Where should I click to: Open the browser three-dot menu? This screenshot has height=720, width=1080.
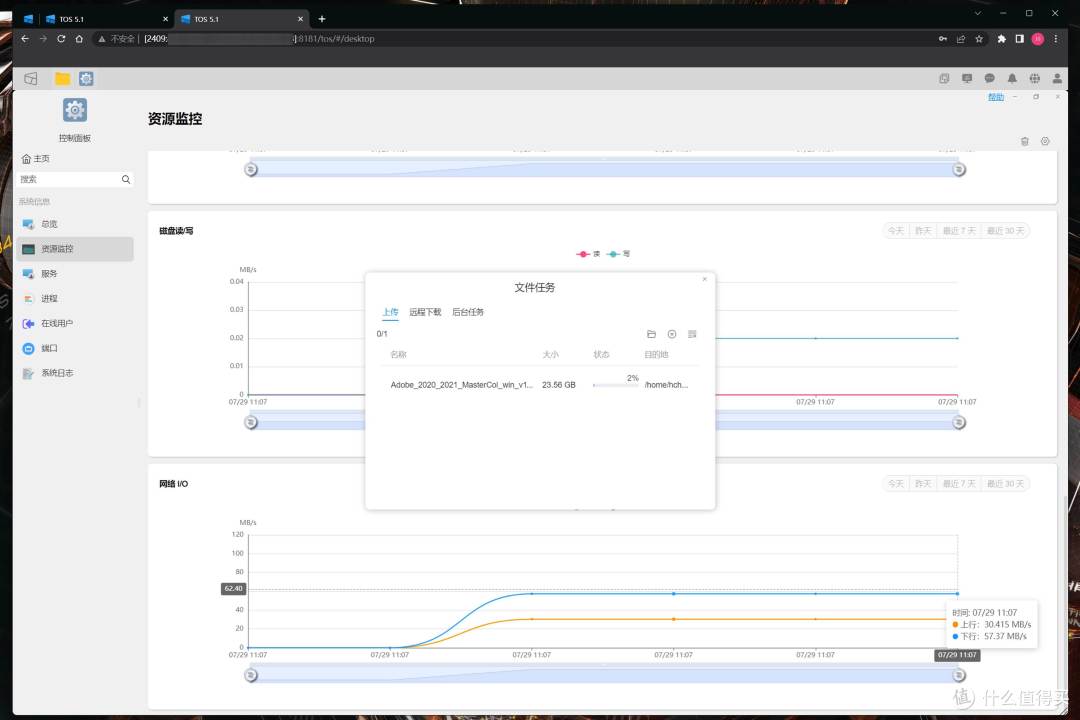[1056, 39]
